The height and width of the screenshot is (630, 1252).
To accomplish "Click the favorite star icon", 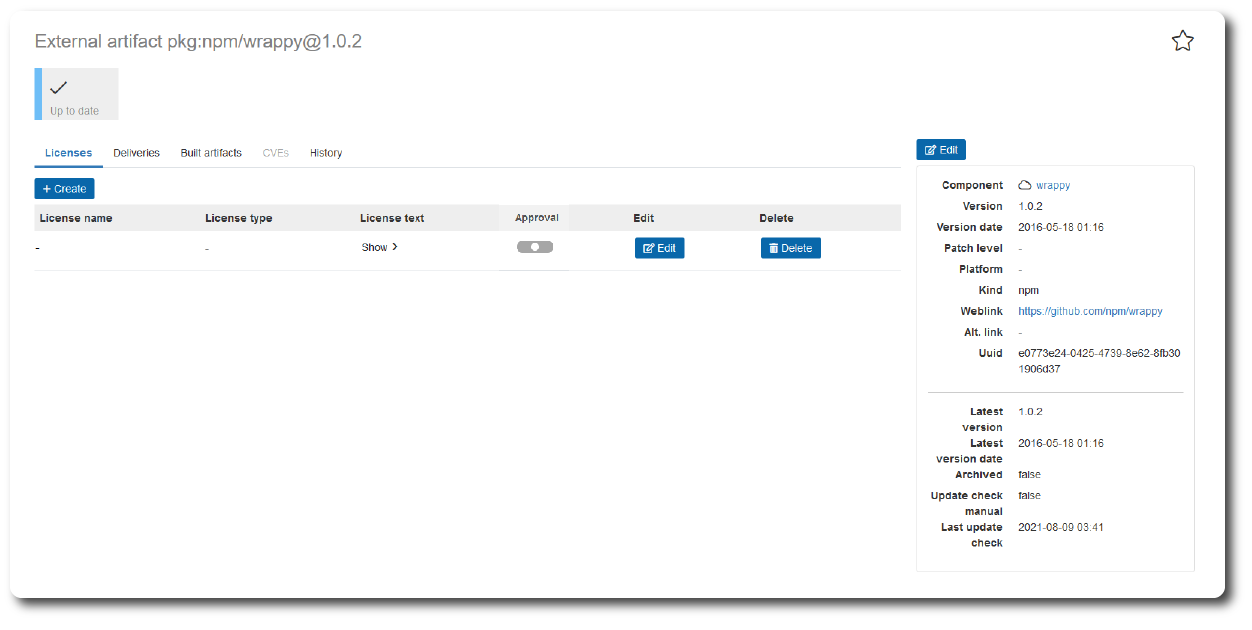I will pyautogui.click(x=1182, y=41).
